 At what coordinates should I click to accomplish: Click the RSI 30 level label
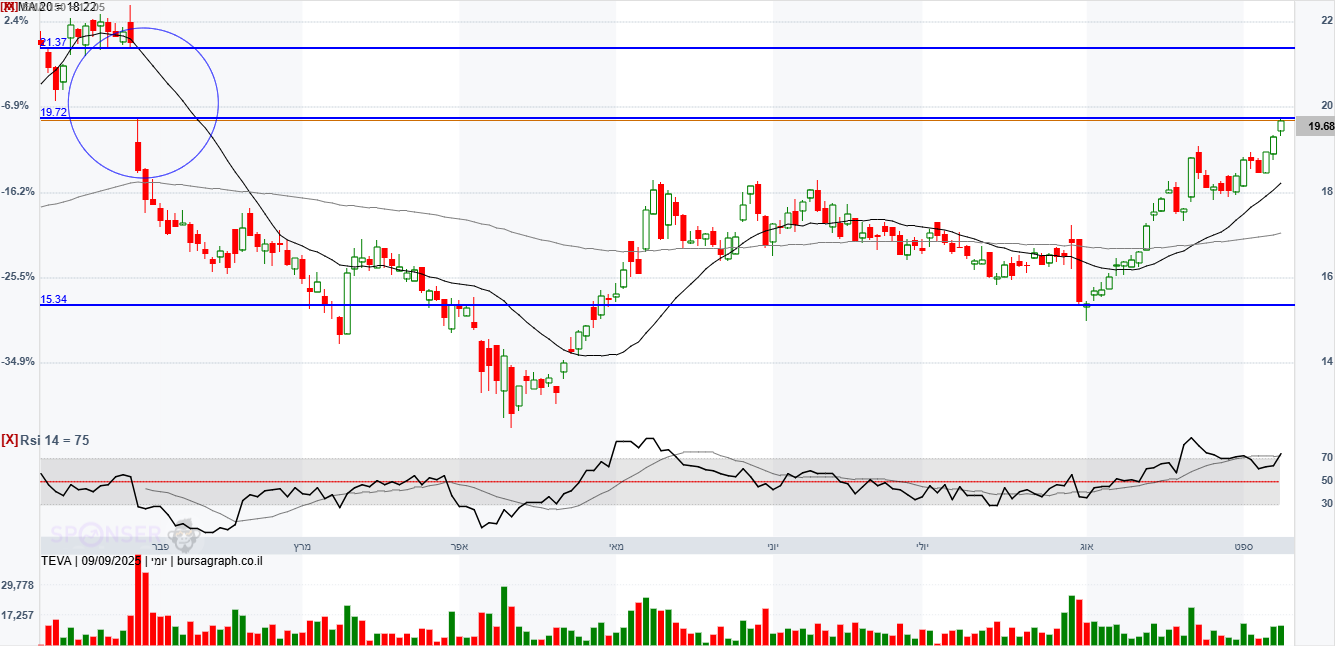pos(1326,504)
